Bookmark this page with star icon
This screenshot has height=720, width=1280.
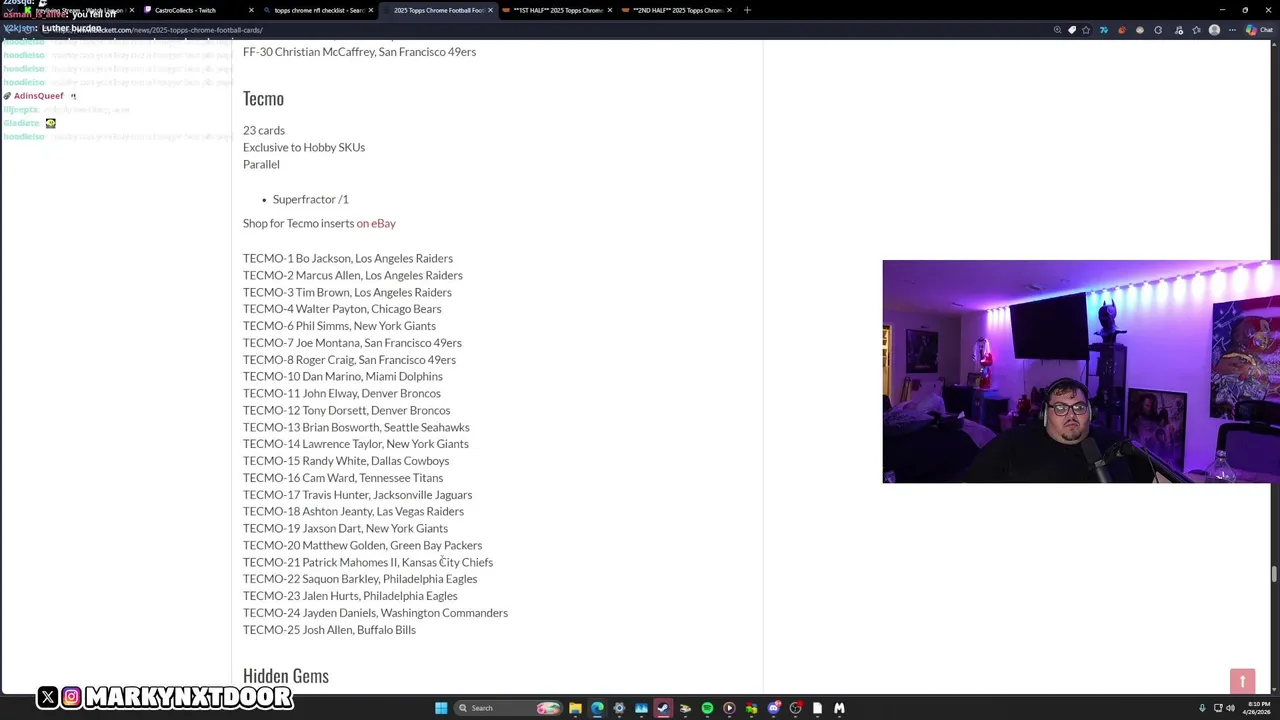(x=1085, y=30)
